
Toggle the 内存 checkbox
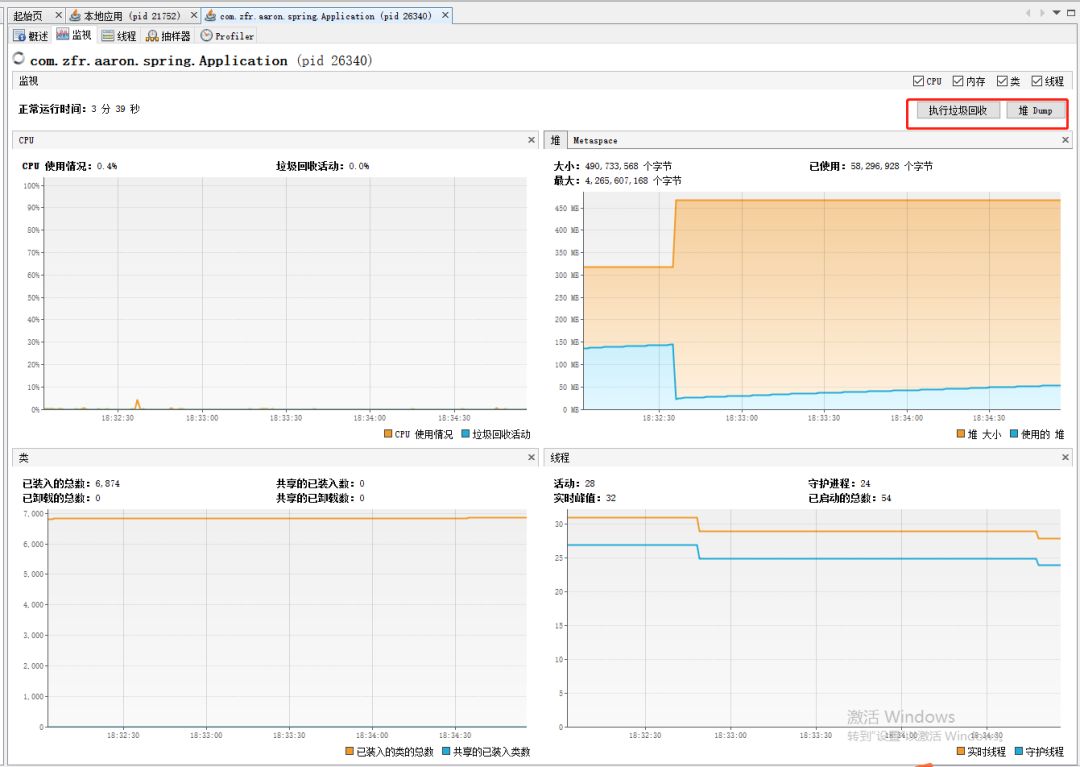(x=958, y=81)
